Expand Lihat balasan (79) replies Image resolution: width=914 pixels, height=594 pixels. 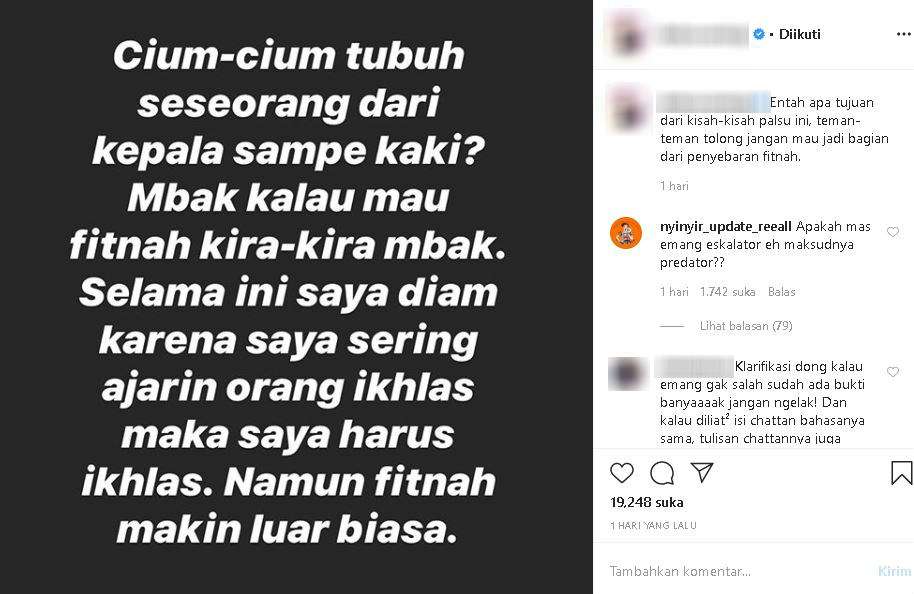click(746, 326)
